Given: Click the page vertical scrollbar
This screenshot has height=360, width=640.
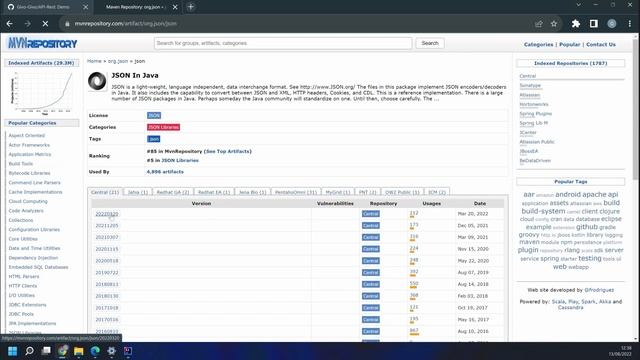Looking at the screenshot, I should (636, 109).
